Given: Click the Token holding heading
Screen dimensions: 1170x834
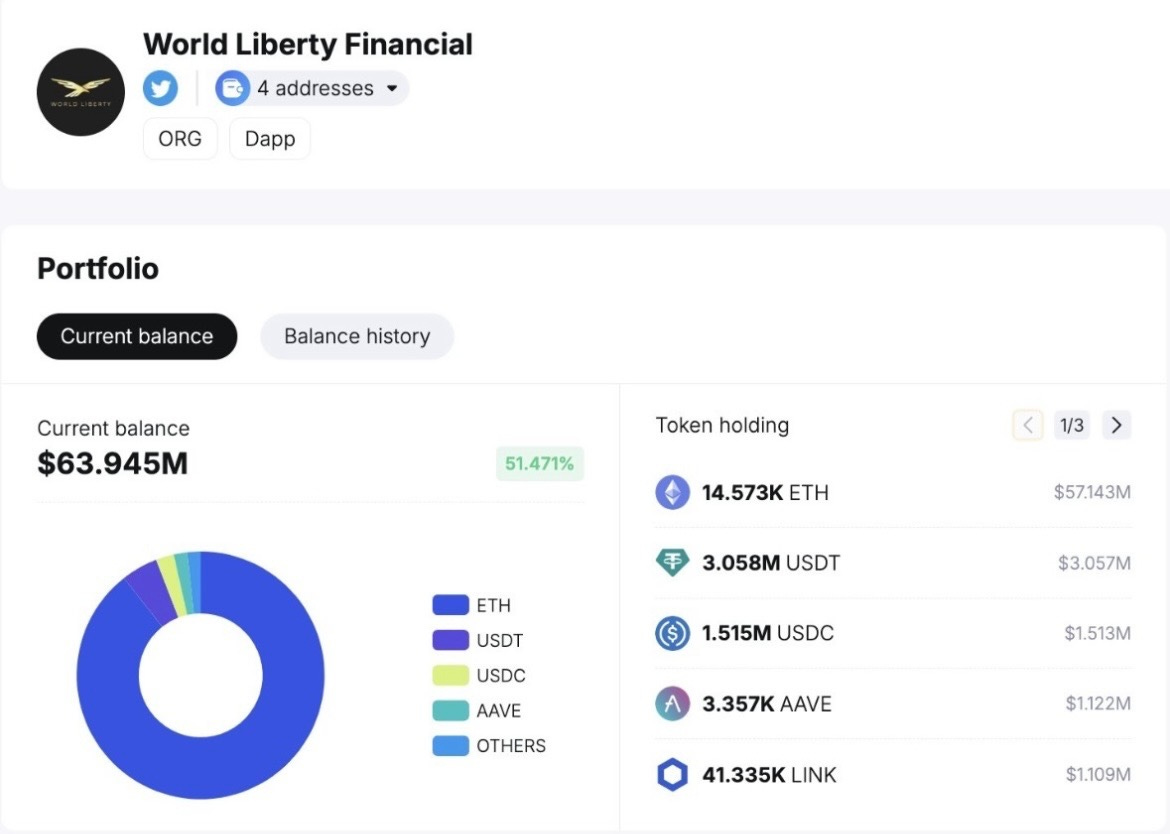Looking at the screenshot, I should click(722, 425).
